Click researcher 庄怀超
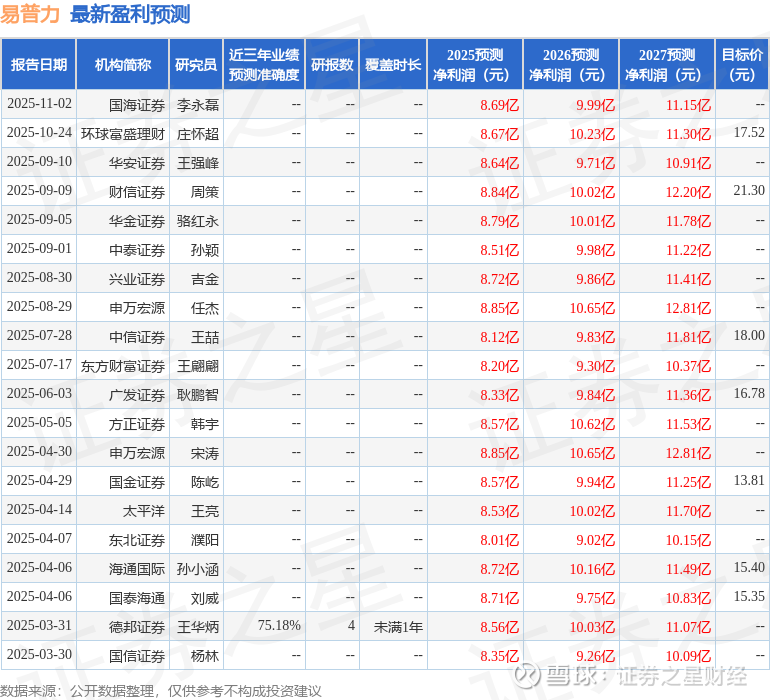The image size is (770, 700). [198, 134]
